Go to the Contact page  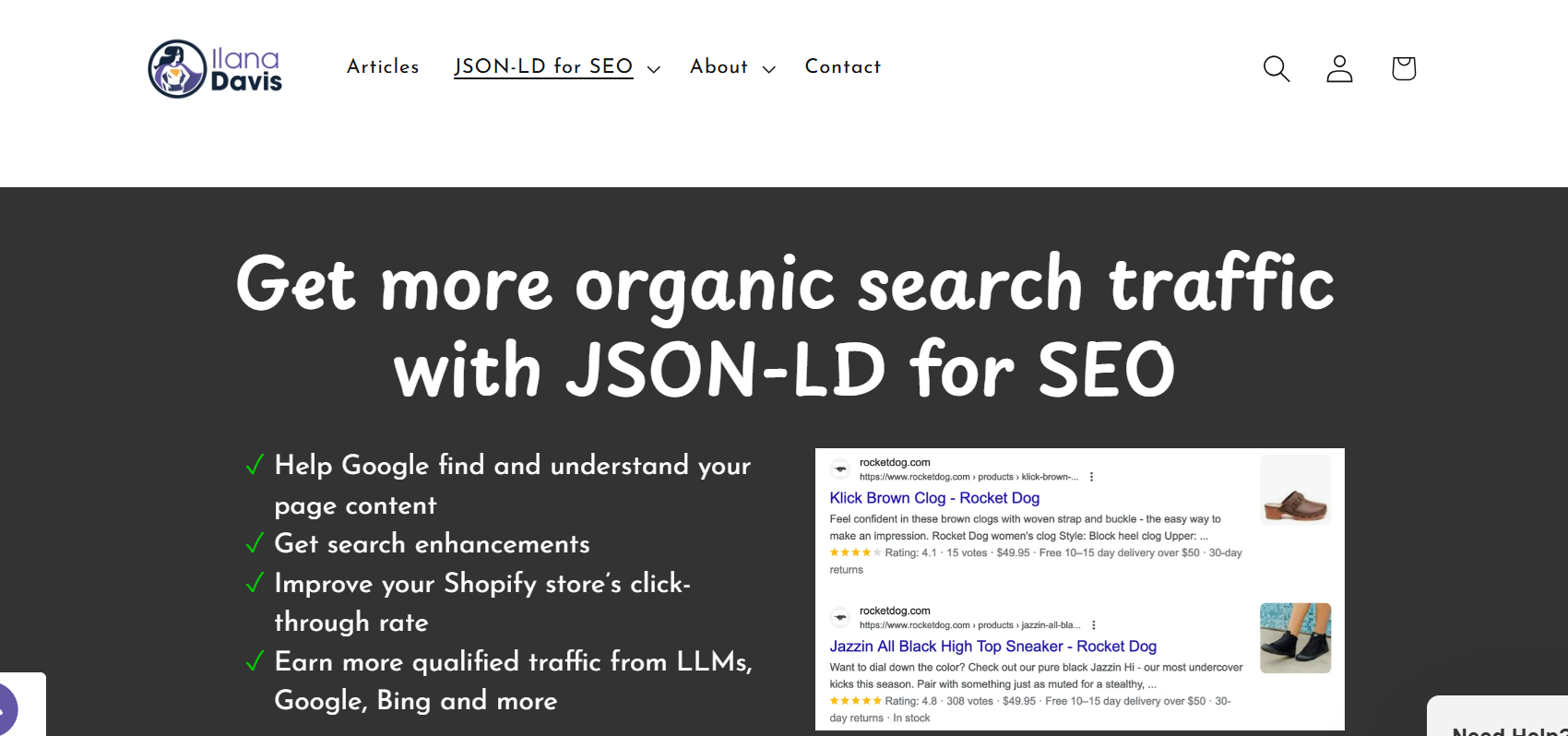pyautogui.click(x=843, y=66)
